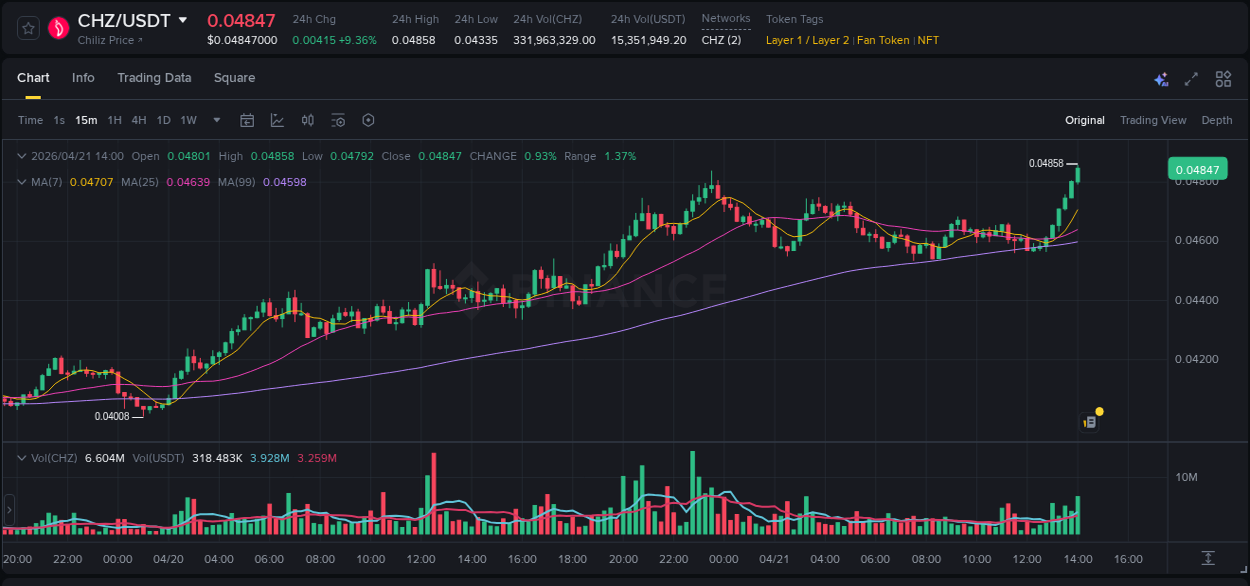Viewport: 1250px width, 586px height.
Task: Open the go-to-date calendar tool
Action: coord(247,120)
